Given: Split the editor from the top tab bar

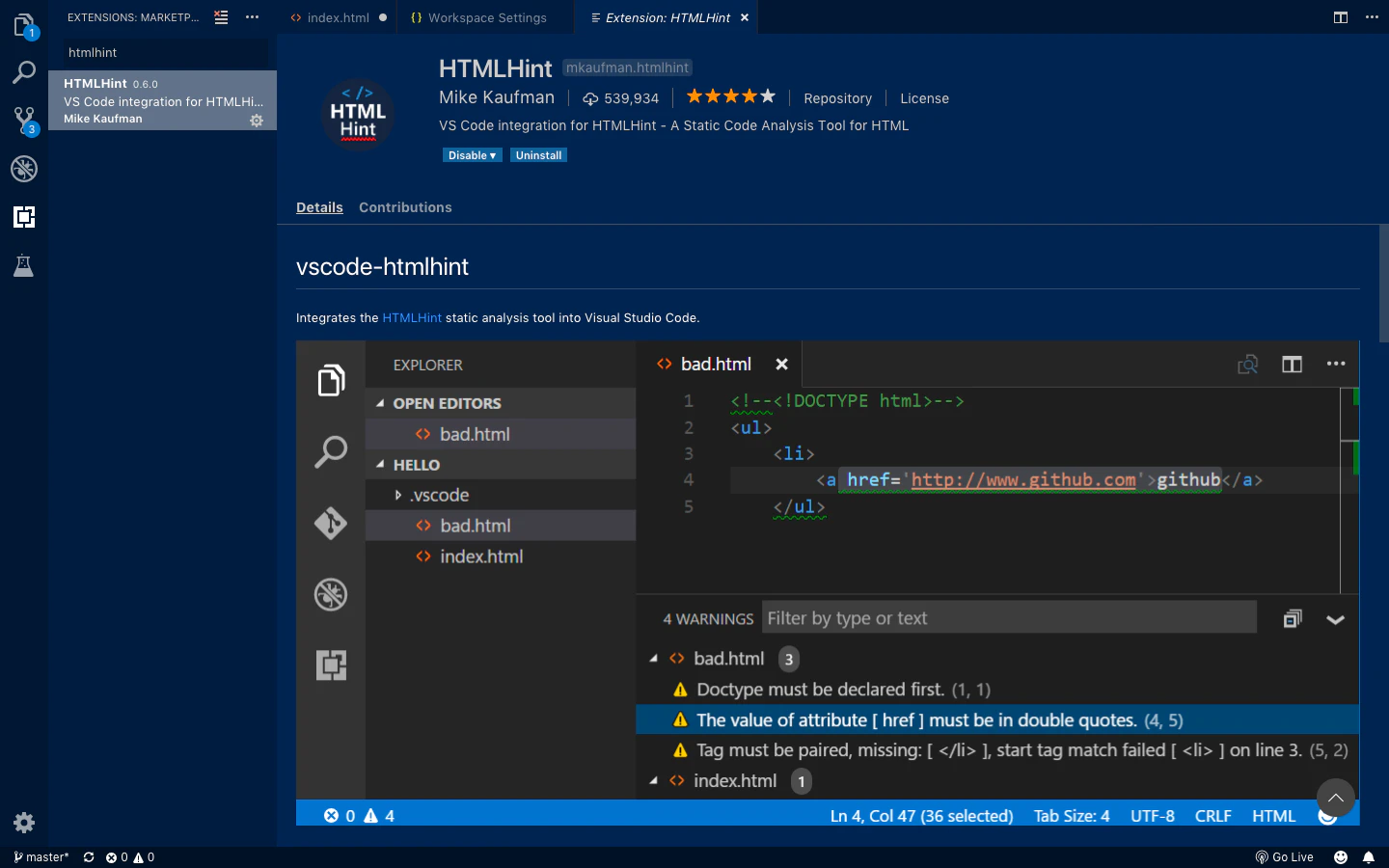Looking at the screenshot, I should [1341, 17].
